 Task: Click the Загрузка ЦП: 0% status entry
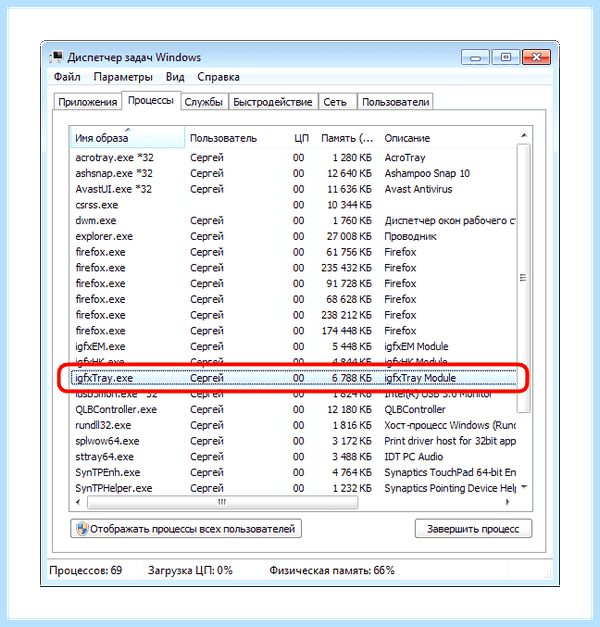[x=190, y=570]
